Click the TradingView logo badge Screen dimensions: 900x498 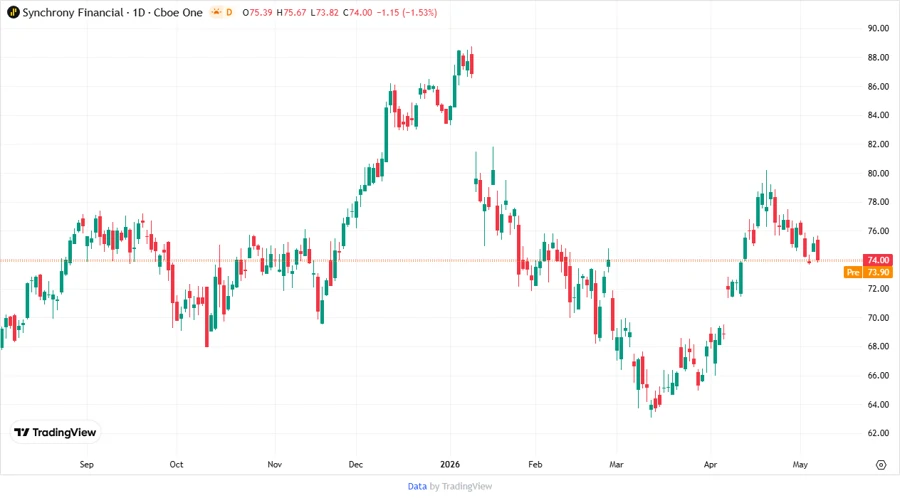point(55,432)
